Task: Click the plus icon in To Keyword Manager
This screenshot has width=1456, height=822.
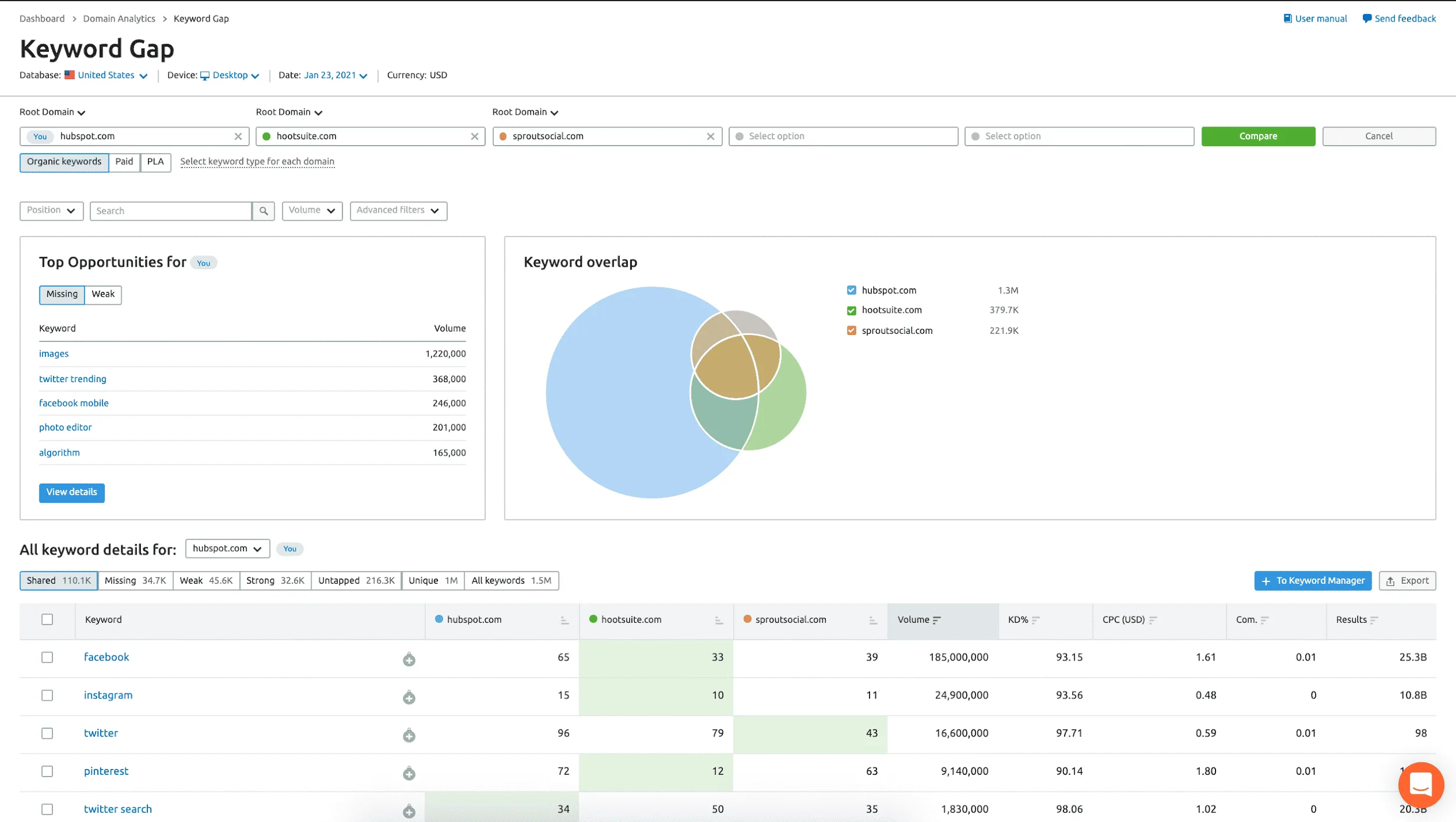Action: point(1266,581)
